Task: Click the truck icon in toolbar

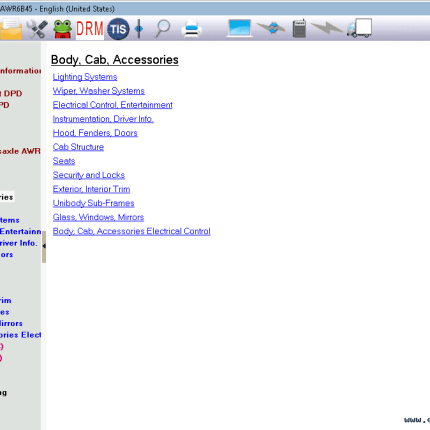Action: (x=360, y=28)
